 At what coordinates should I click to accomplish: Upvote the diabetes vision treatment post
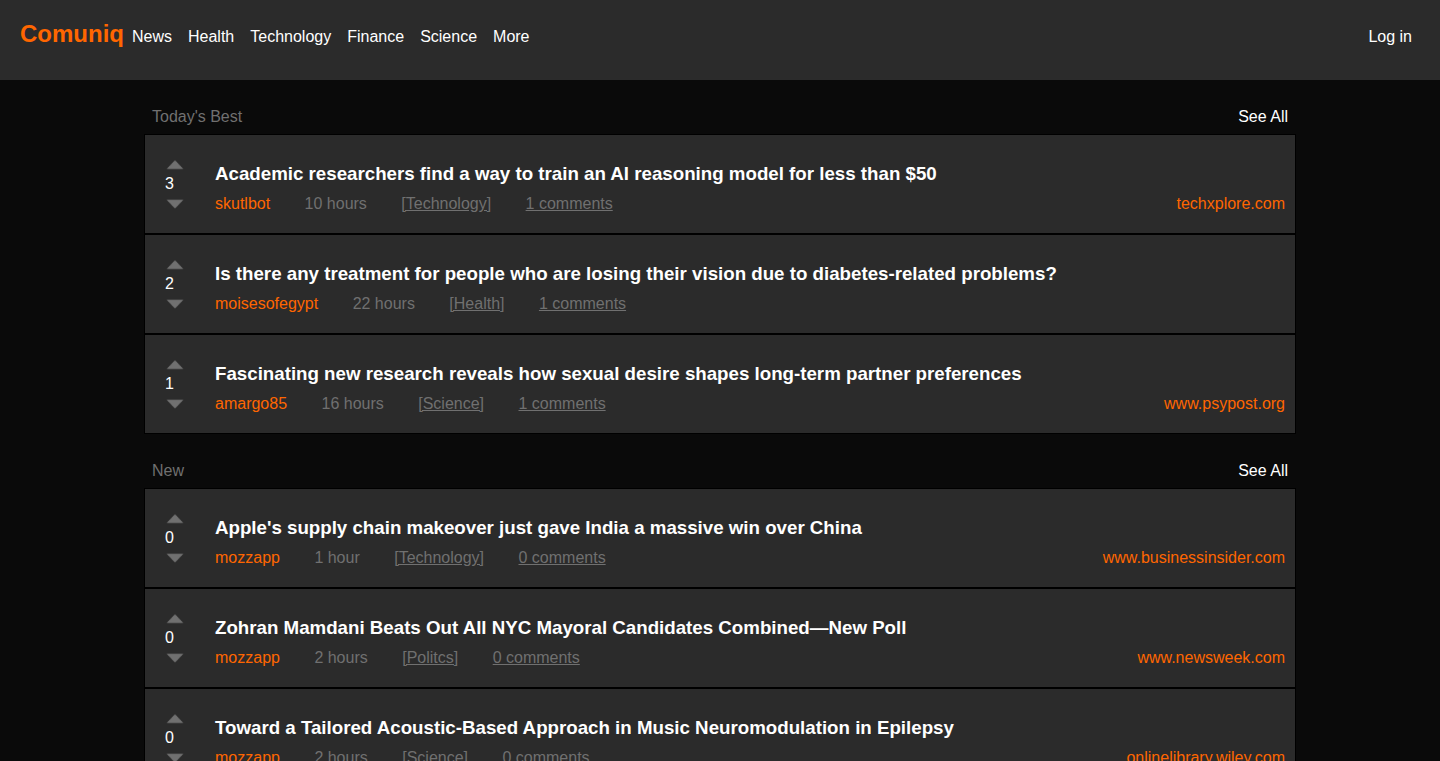pyautogui.click(x=175, y=265)
